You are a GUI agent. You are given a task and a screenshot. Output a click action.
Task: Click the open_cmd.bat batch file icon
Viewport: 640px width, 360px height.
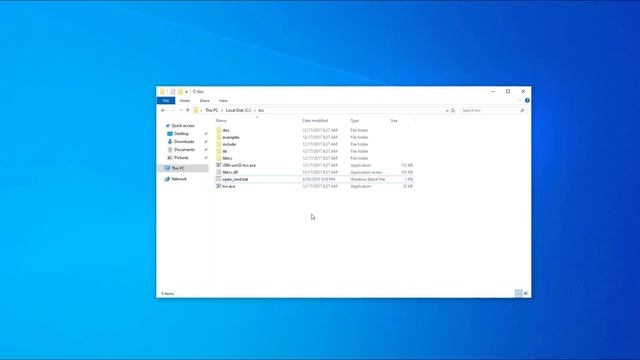point(219,179)
